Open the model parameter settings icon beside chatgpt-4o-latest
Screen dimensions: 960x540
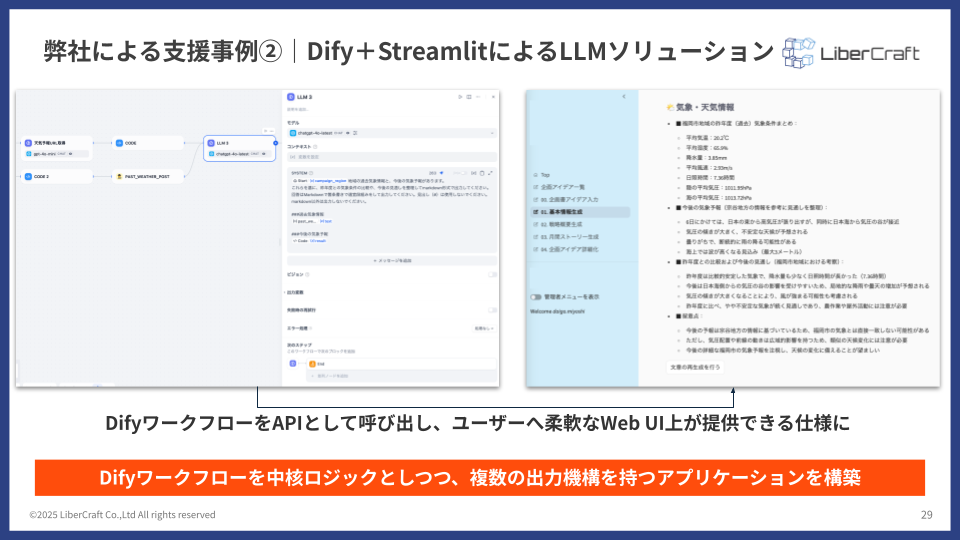pyautogui.click(x=355, y=133)
